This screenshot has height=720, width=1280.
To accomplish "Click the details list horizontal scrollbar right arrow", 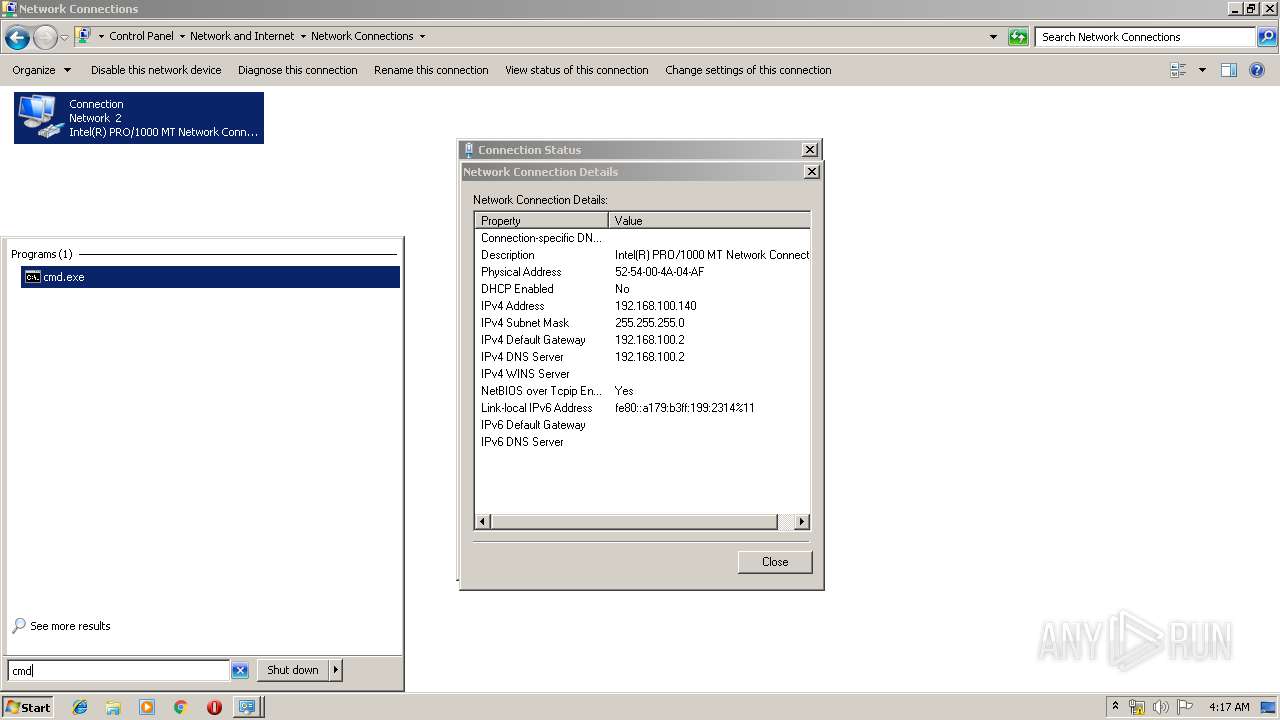I will (x=801, y=522).
